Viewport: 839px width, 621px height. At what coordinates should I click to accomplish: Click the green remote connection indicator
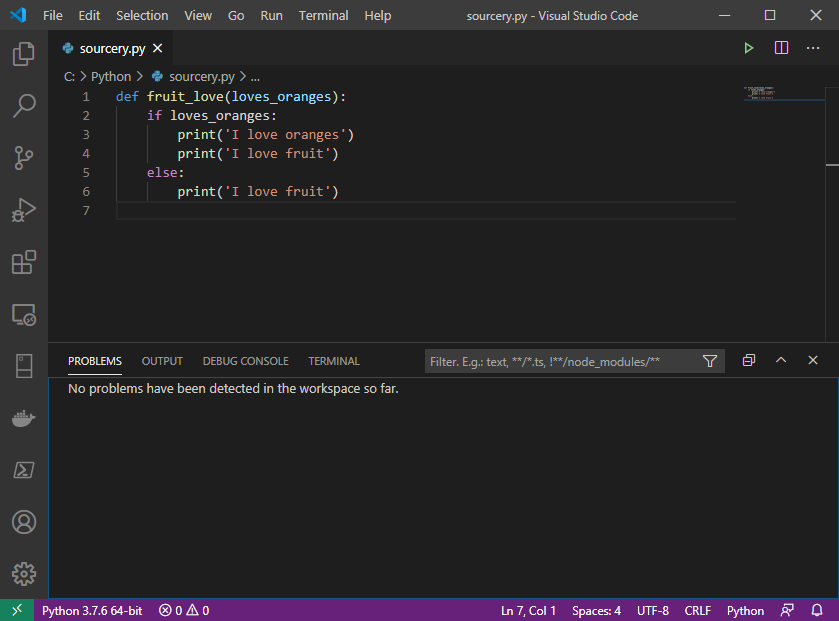(16, 610)
